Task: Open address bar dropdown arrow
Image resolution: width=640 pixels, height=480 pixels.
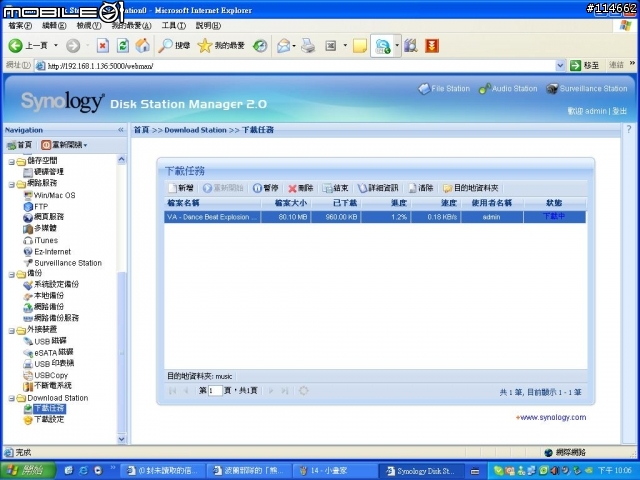Action: (560, 65)
